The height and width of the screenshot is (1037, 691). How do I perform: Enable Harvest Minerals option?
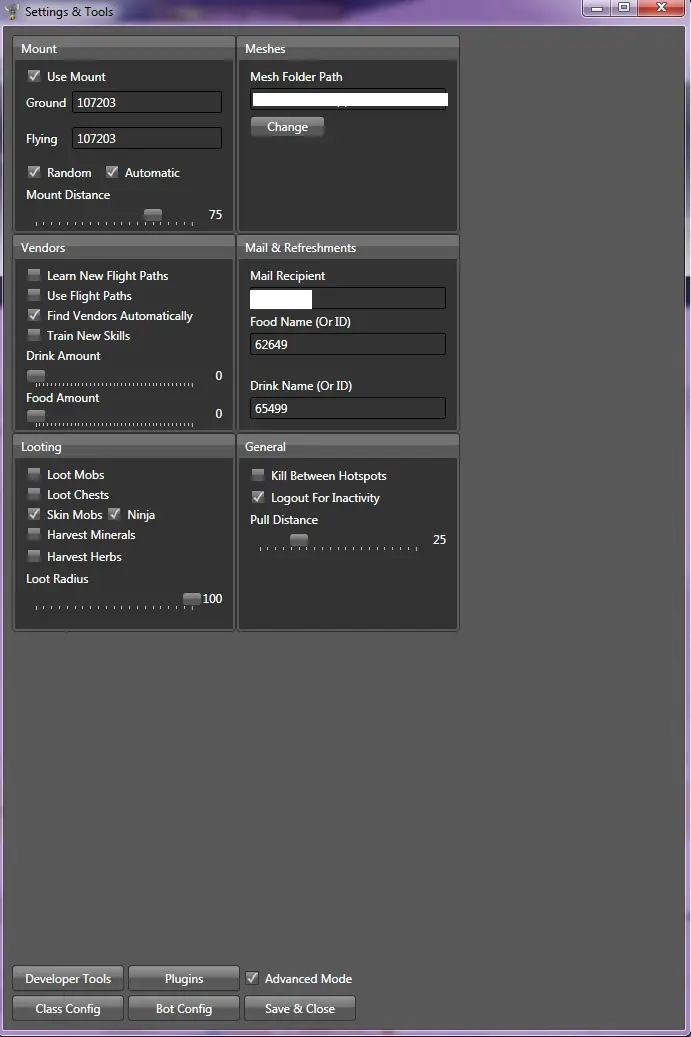(34, 534)
